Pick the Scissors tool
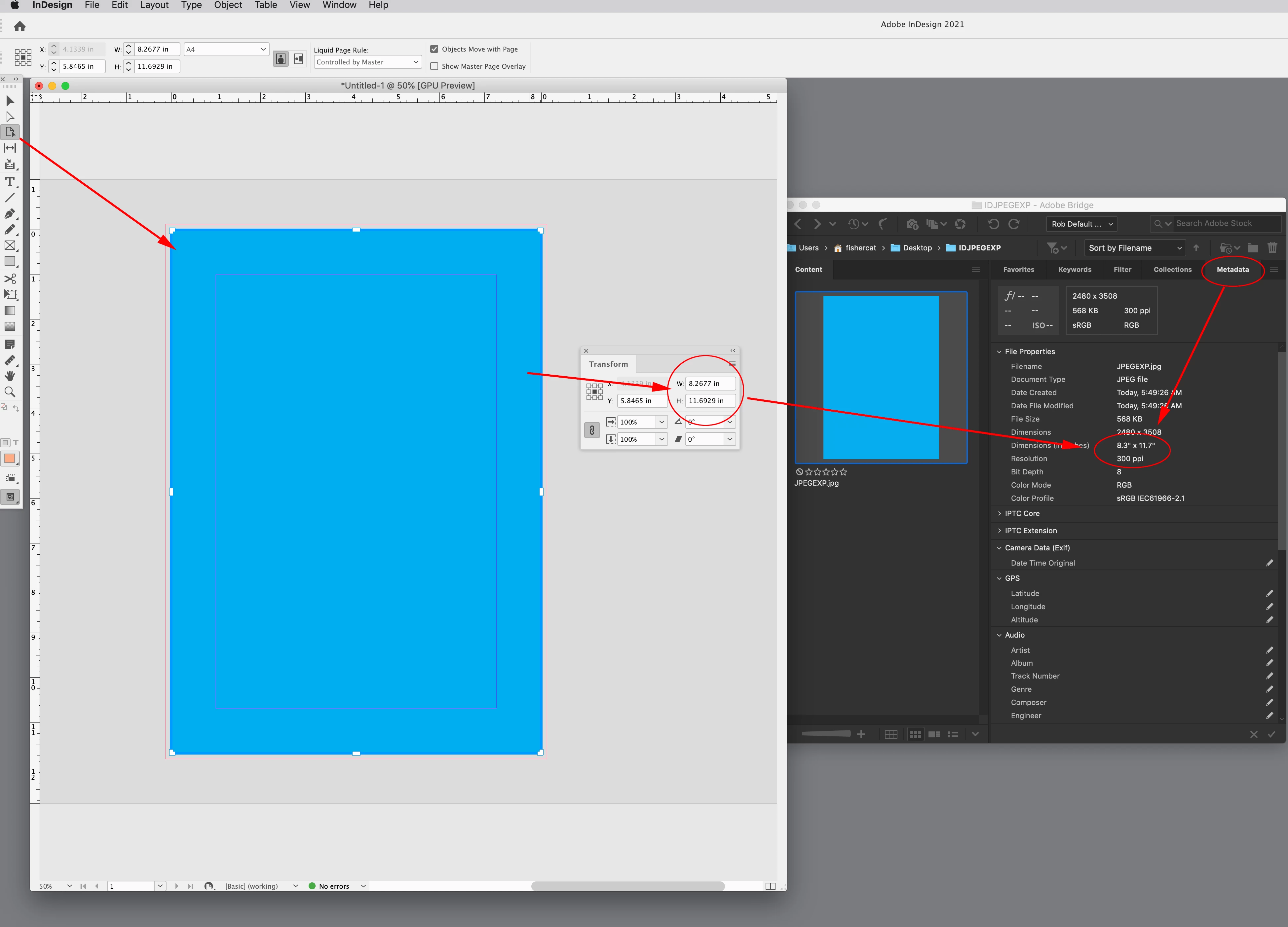The width and height of the screenshot is (1288, 927). [x=10, y=279]
